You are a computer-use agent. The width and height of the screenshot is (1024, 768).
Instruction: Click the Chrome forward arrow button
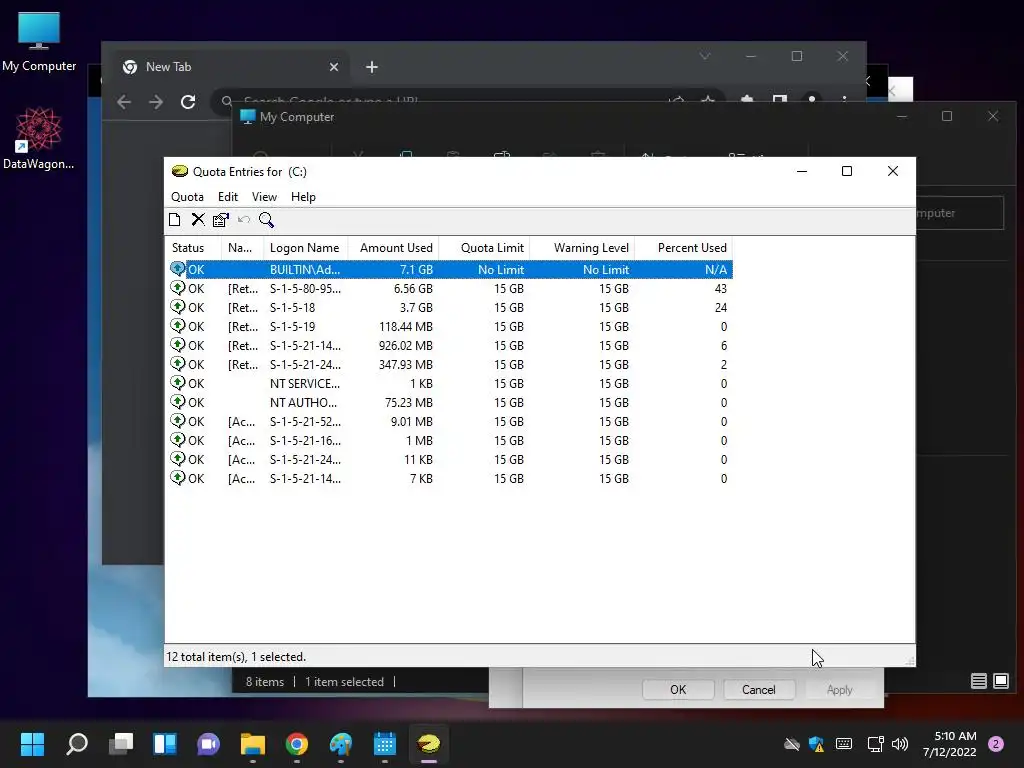point(155,102)
